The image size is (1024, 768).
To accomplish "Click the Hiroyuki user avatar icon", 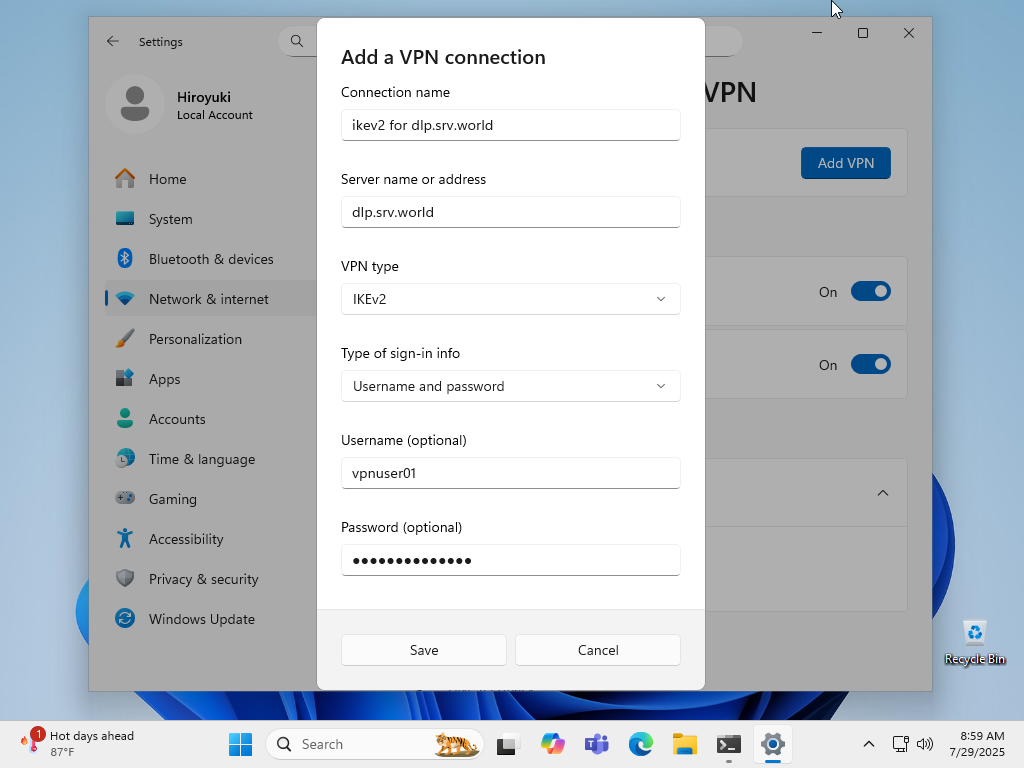I will click(135, 104).
